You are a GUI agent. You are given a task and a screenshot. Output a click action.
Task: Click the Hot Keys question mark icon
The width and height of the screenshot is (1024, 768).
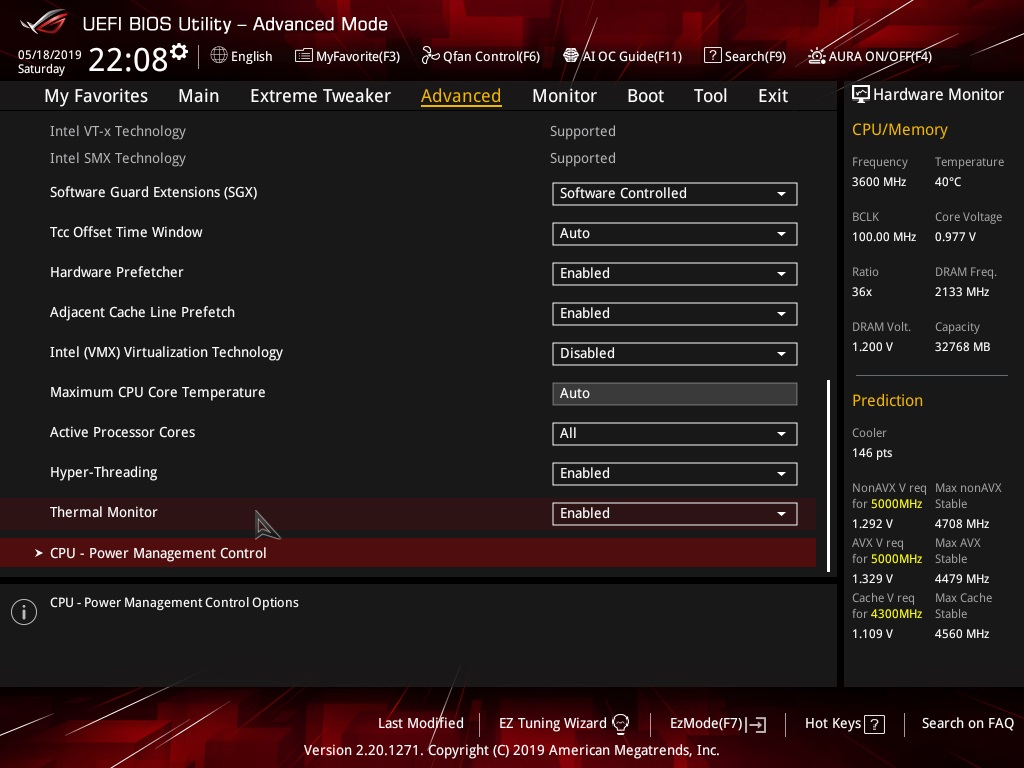coord(874,724)
